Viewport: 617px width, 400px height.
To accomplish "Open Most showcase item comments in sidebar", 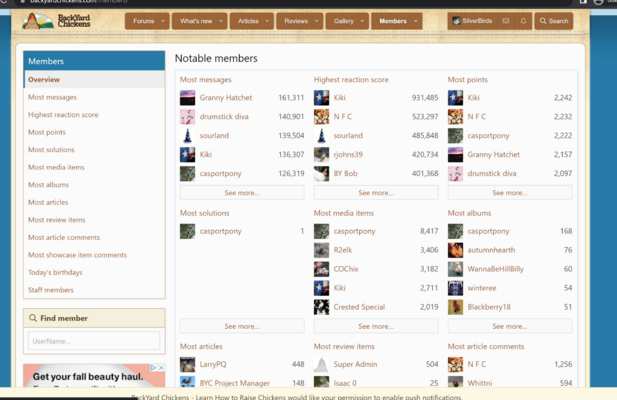I will coord(78,255).
